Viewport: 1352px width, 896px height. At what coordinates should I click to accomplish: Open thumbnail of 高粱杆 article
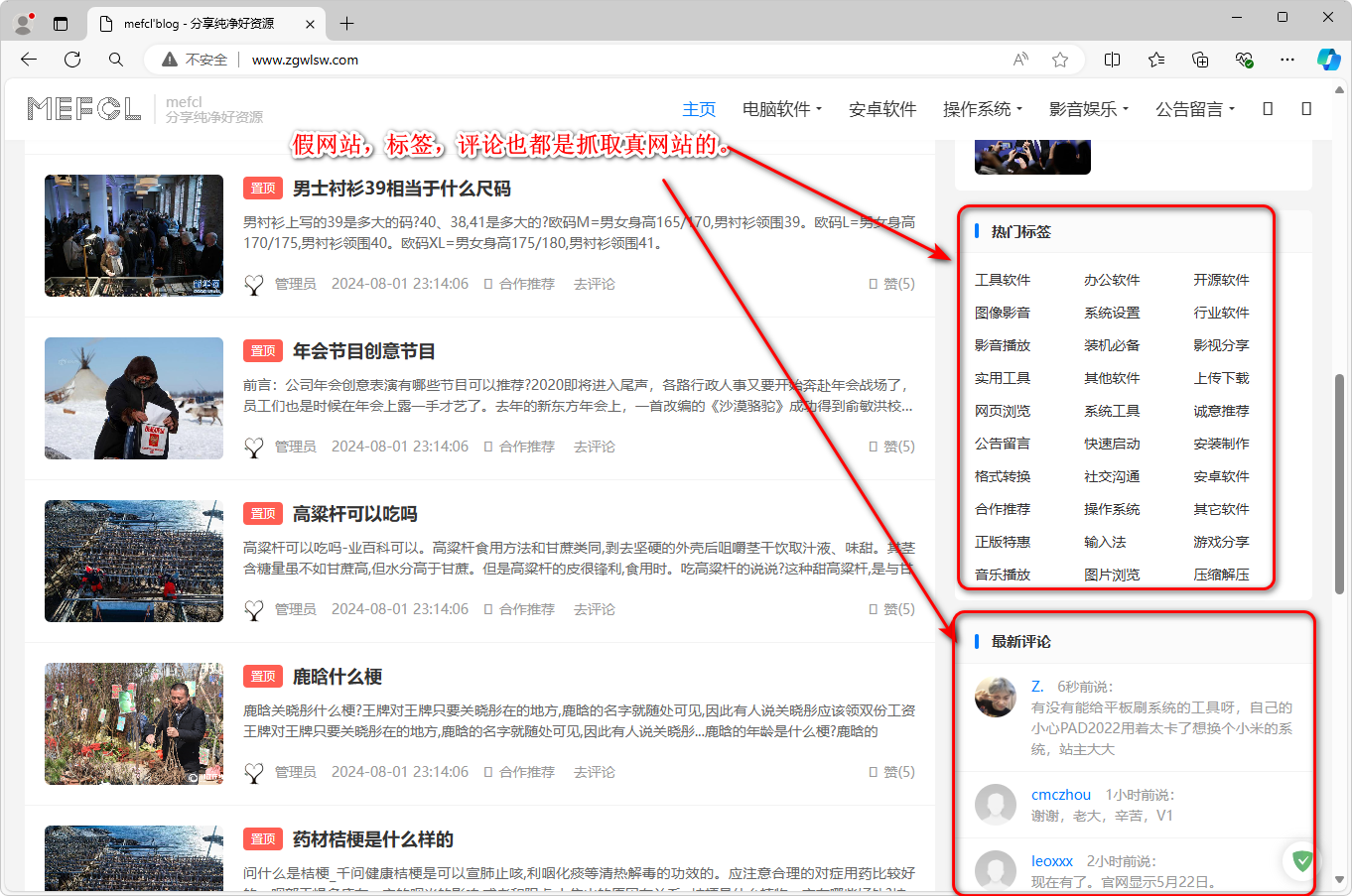tap(134, 561)
